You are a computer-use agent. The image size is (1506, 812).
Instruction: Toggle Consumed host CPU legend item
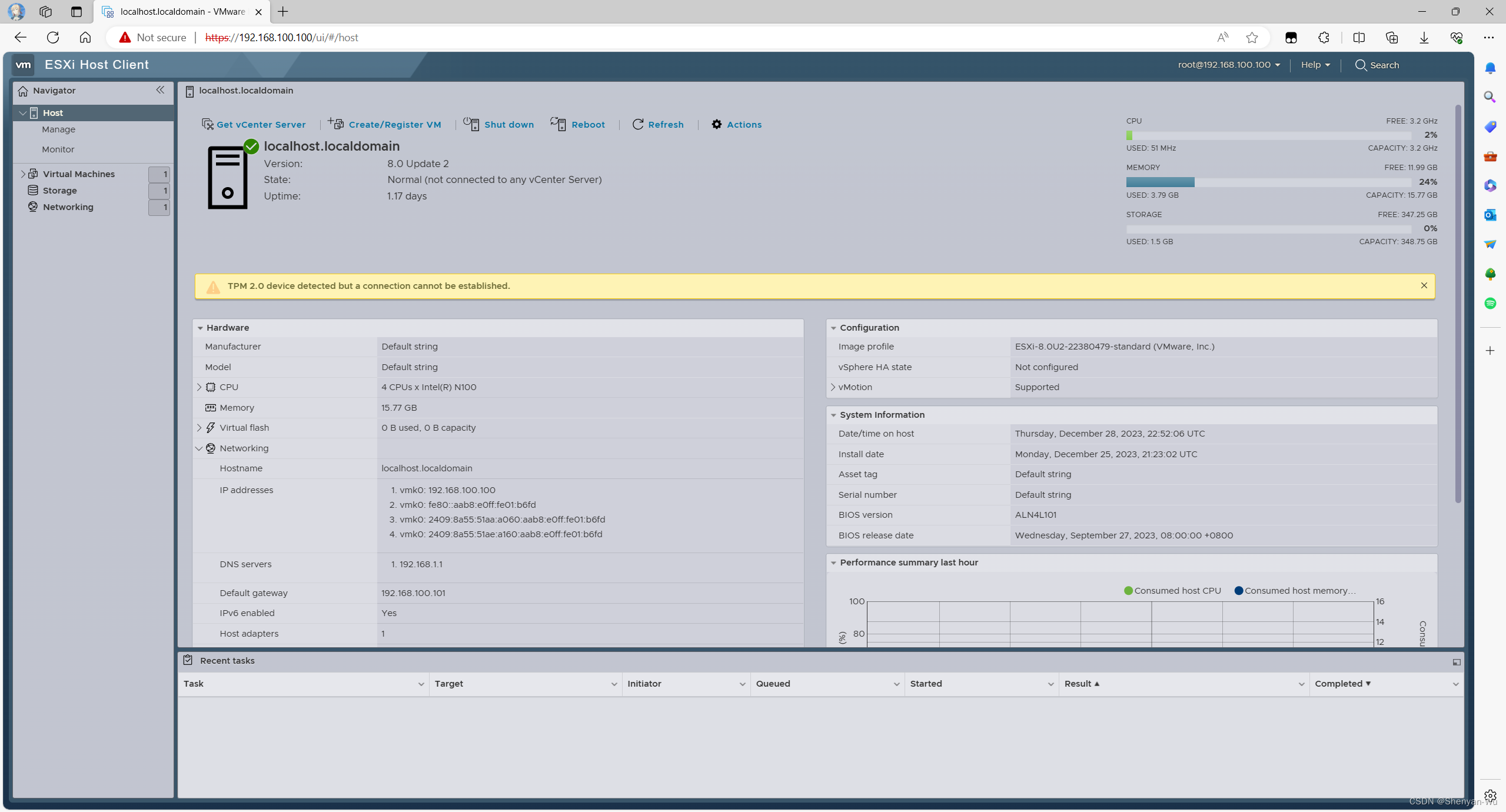click(1172, 591)
